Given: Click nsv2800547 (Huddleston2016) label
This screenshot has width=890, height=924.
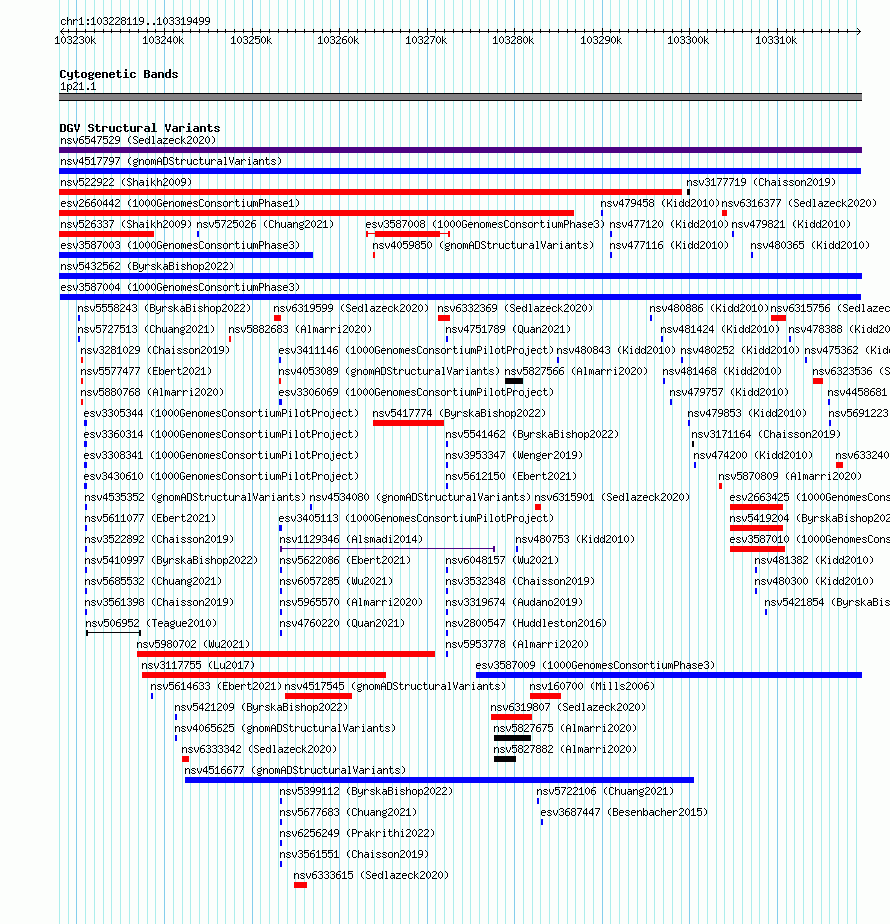Looking at the screenshot, I should point(526,623).
